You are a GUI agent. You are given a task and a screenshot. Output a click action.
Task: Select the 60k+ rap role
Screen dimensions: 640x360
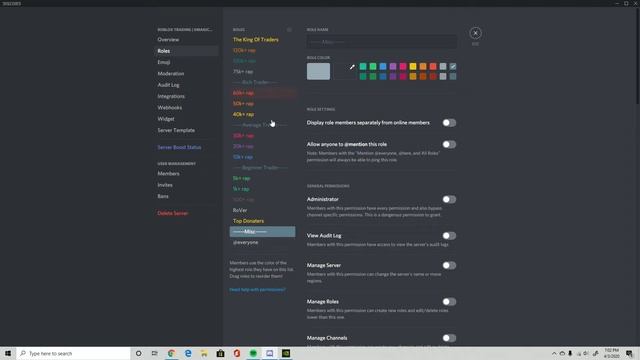pos(262,93)
